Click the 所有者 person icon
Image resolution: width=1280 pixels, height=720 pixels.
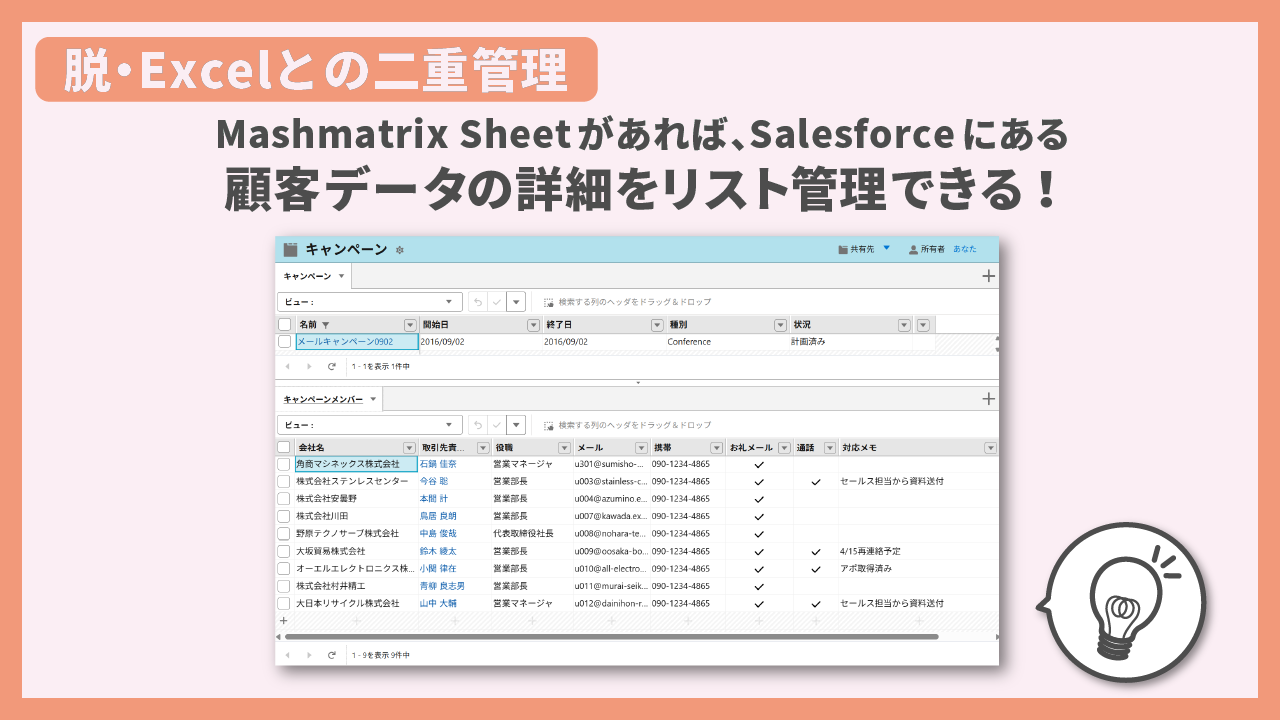coord(913,250)
